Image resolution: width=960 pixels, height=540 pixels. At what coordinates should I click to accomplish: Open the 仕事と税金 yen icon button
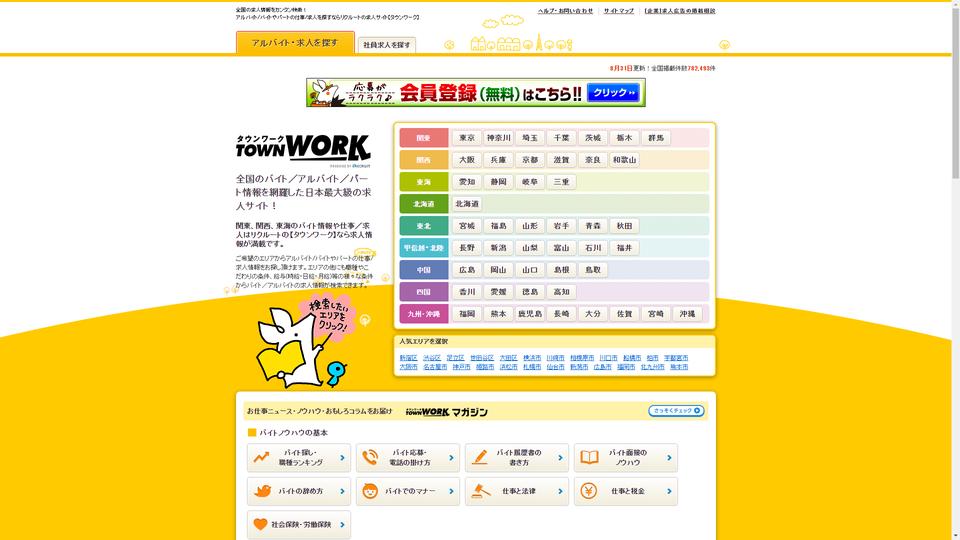pyautogui.click(x=626, y=491)
